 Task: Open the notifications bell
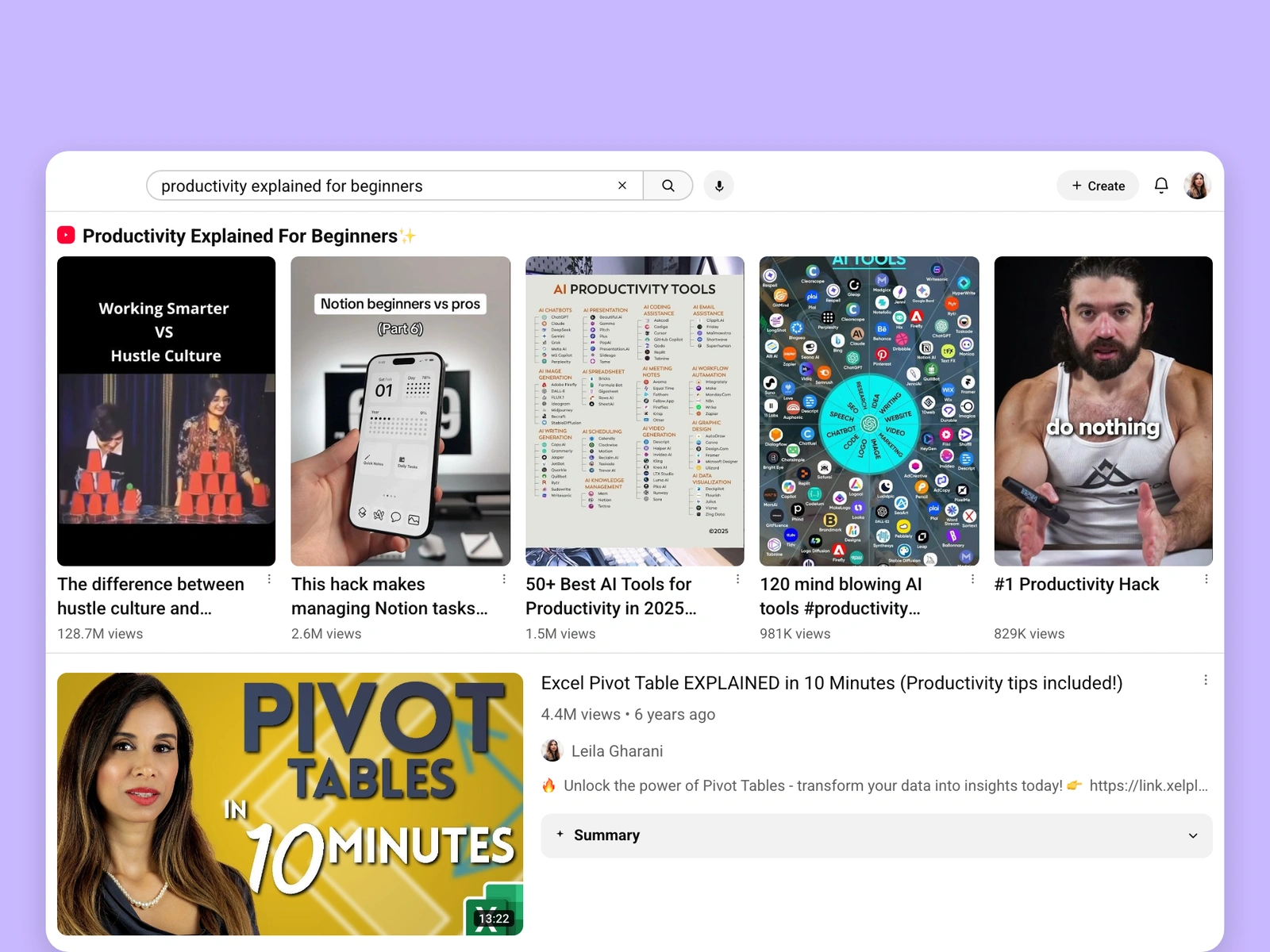[x=1161, y=186]
